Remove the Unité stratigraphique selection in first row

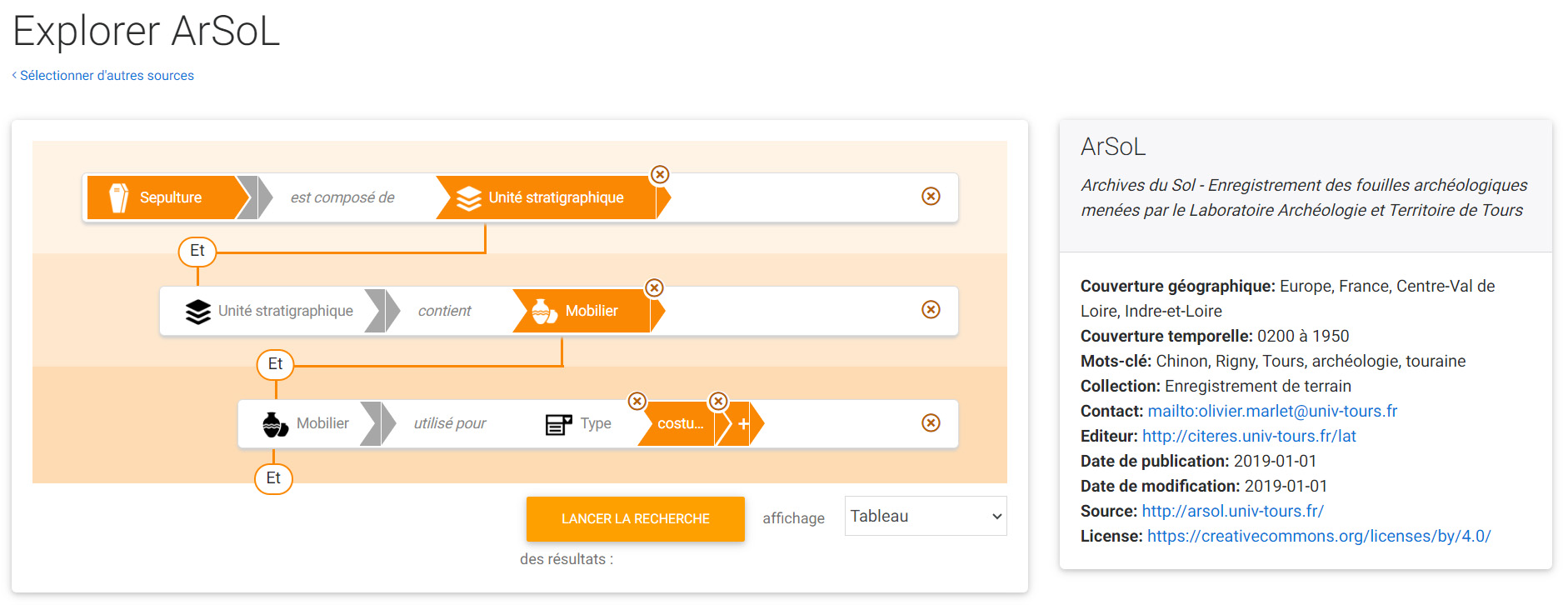(660, 174)
